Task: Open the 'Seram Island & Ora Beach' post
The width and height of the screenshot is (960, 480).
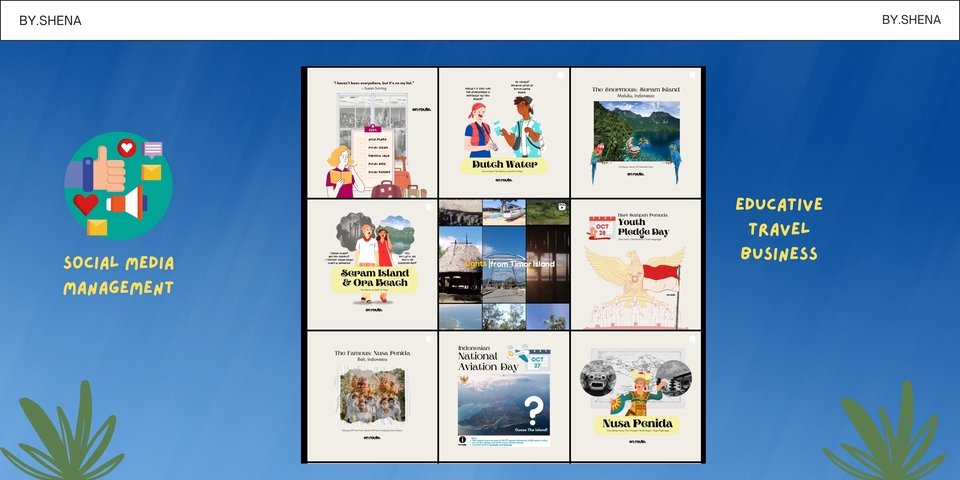Action: click(x=372, y=264)
